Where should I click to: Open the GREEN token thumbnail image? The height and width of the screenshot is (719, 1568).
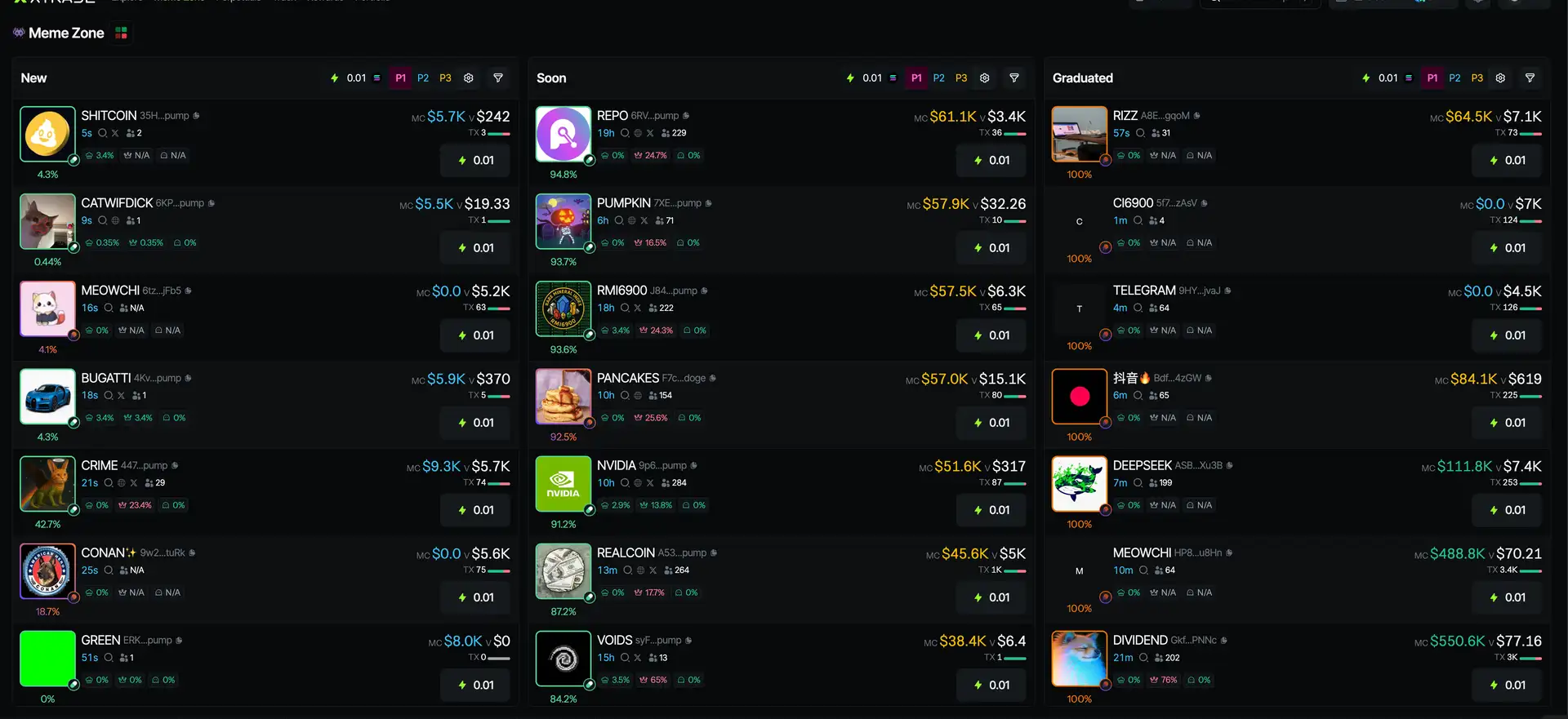pyautogui.click(x=47, y=659)
